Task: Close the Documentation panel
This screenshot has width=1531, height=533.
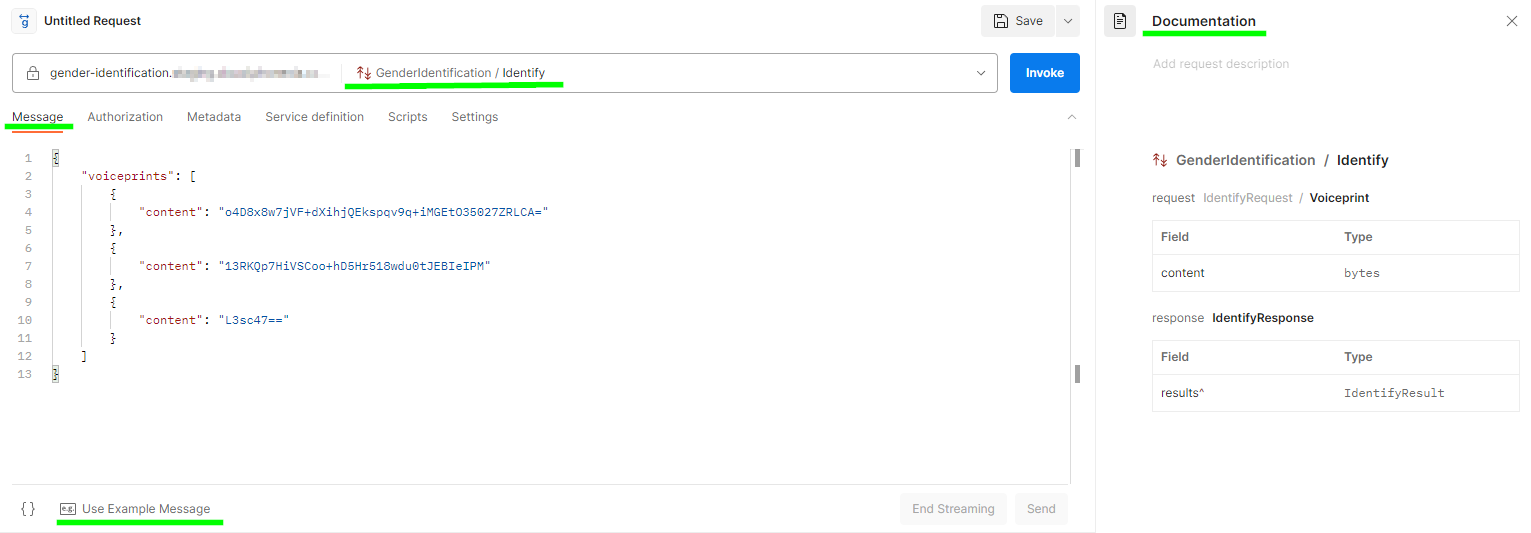Action: pyautogui.click(x=1511, y=21)
